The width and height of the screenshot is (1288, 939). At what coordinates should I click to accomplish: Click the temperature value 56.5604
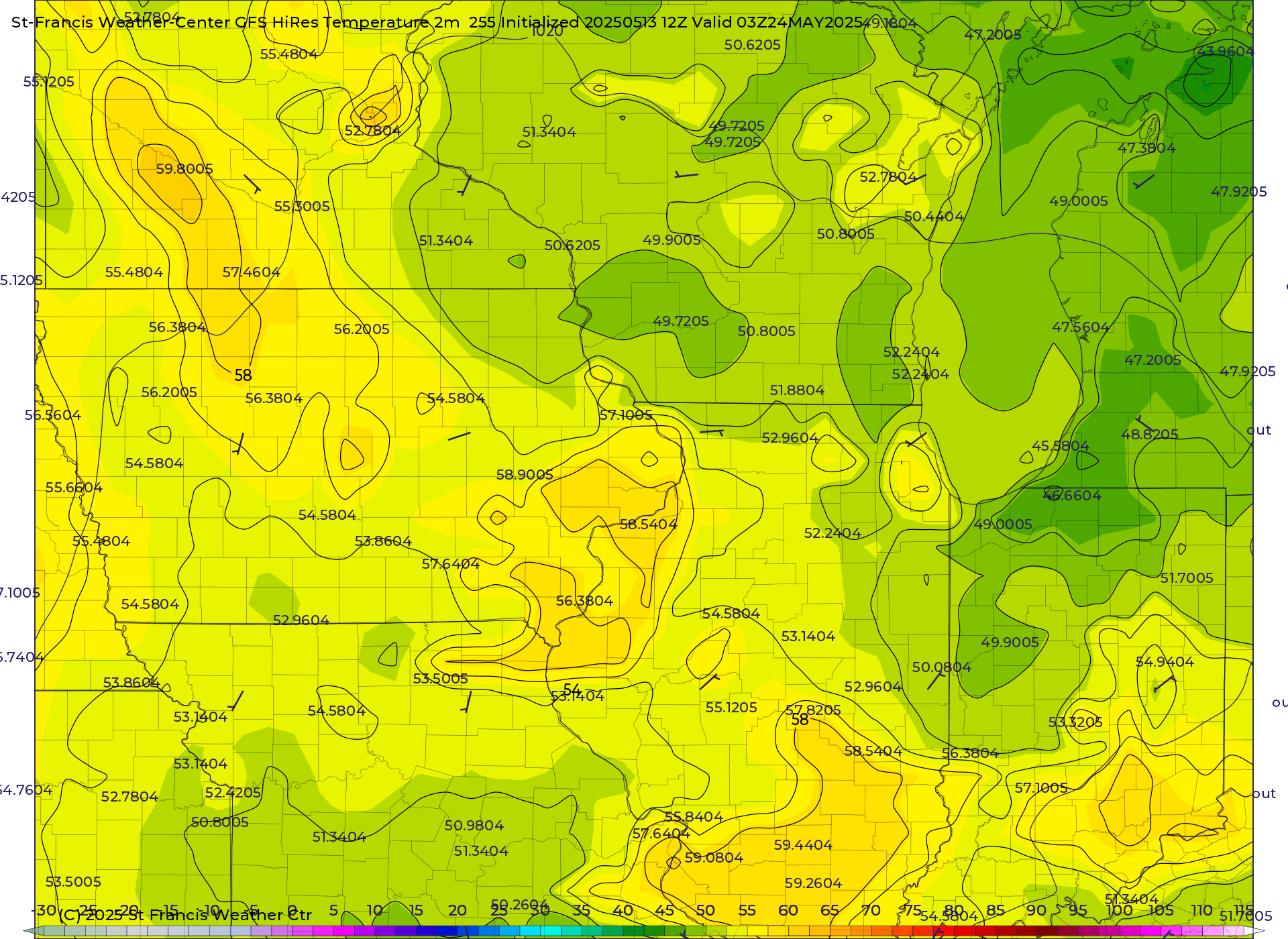click(53, 415)
